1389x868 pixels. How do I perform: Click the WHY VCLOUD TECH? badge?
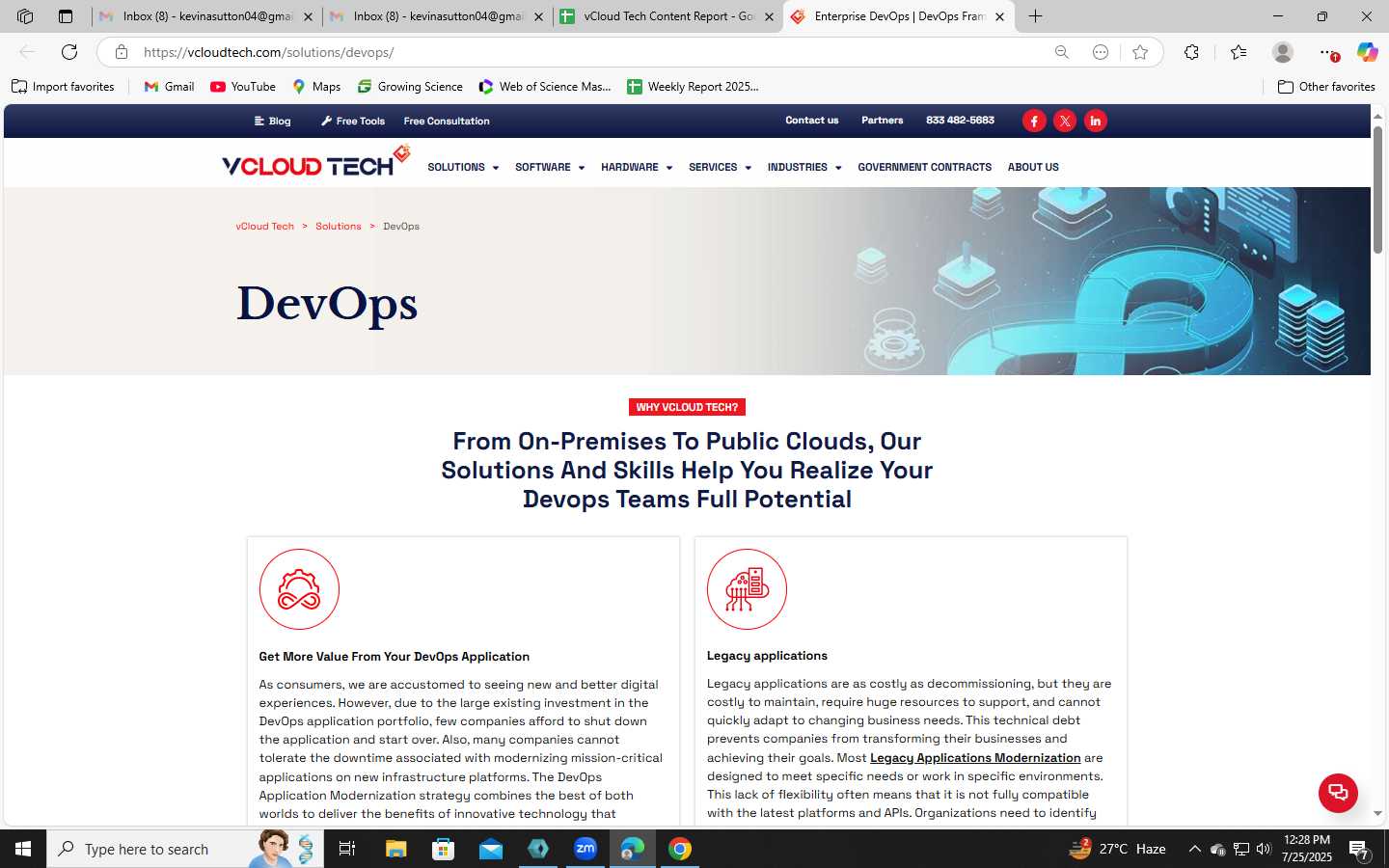[687, 407]
